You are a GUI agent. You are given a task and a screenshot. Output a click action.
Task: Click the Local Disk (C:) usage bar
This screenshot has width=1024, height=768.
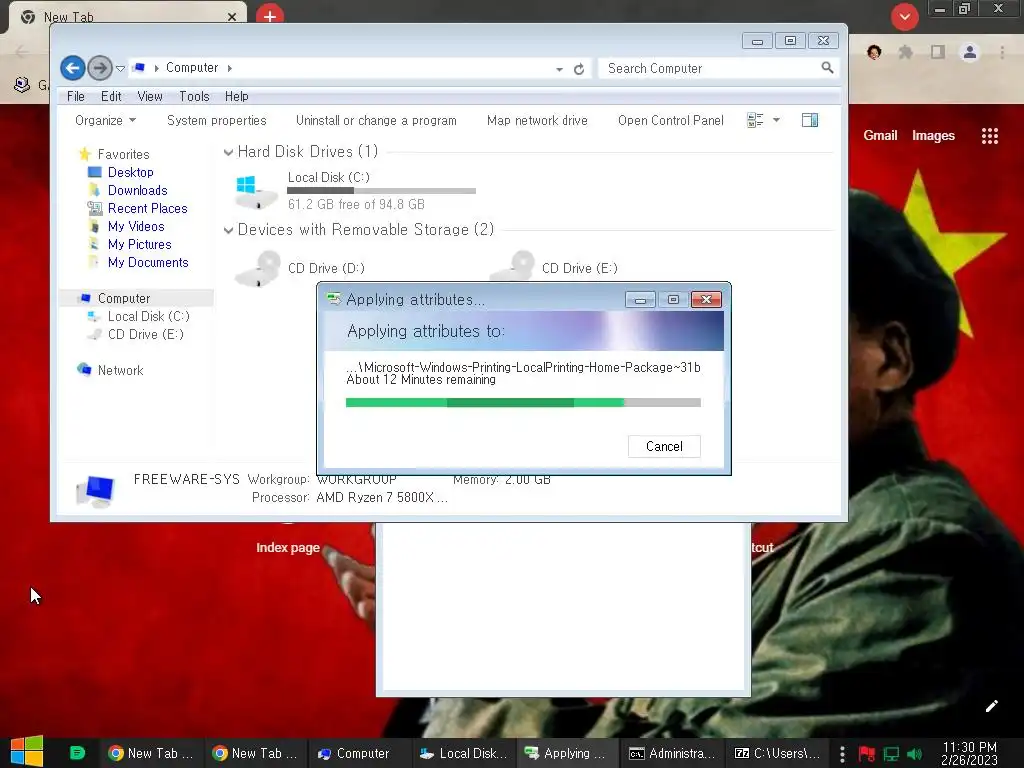[x=381, y=191]
